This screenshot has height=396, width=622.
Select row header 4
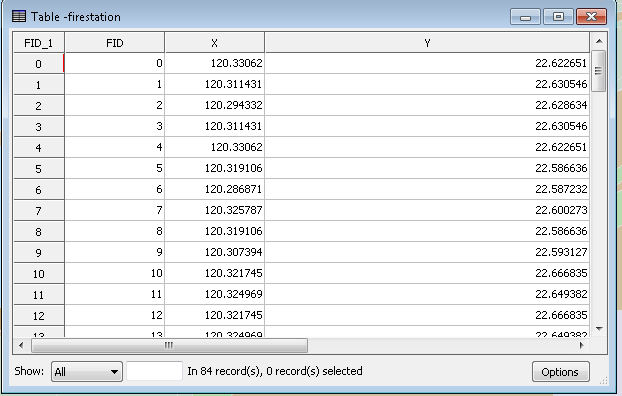point(38,148)
